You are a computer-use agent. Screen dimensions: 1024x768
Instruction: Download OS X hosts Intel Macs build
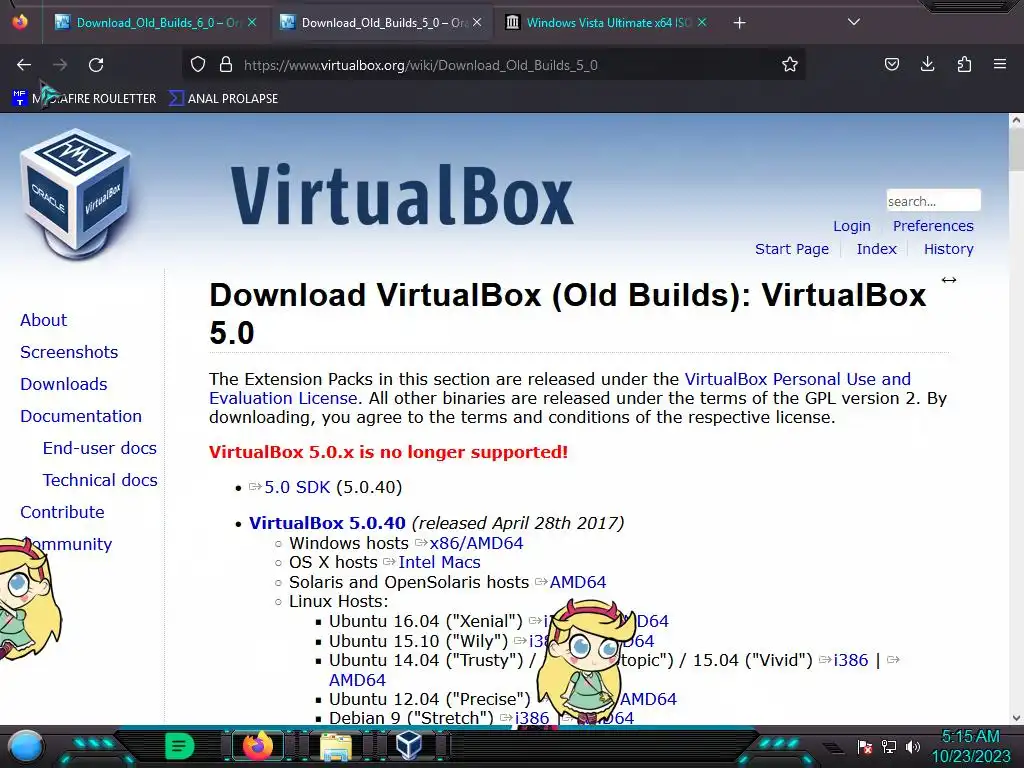click(x=440, y=563)
